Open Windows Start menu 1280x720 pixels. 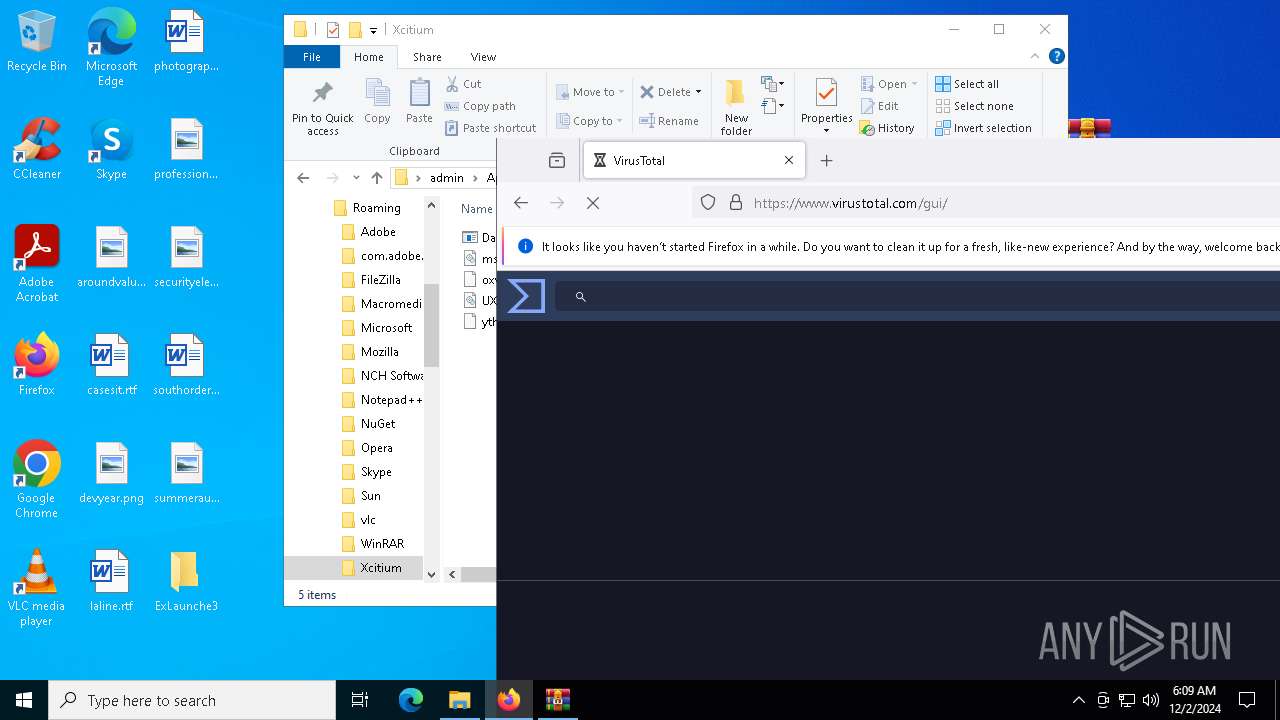(24, 700)
